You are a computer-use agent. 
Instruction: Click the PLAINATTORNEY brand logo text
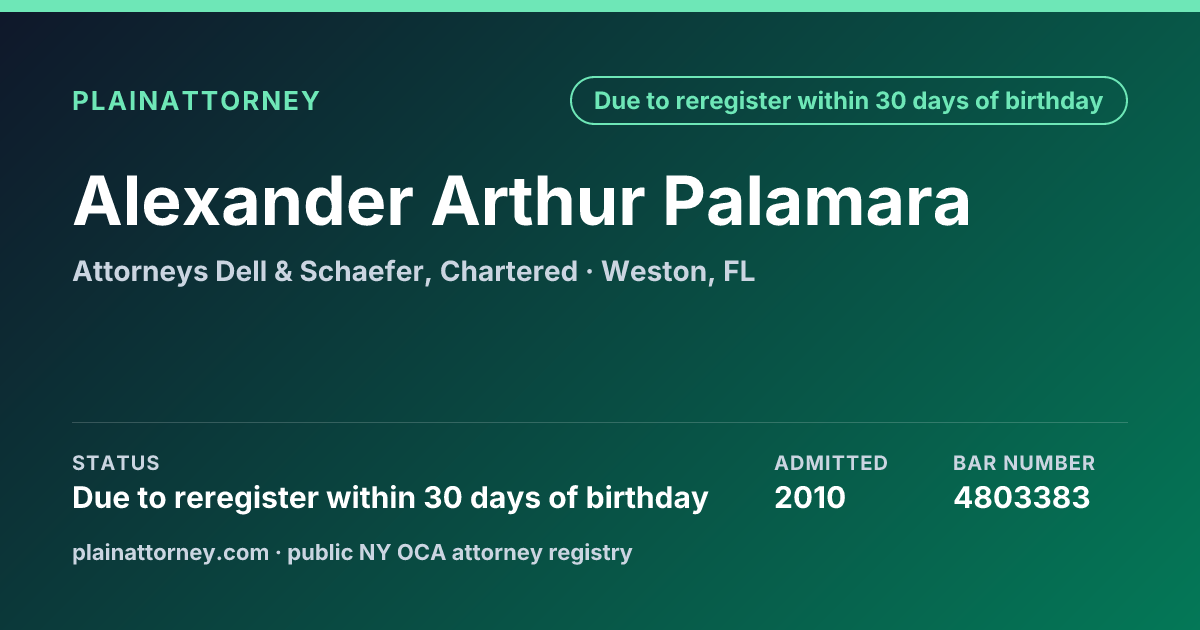tap(196, 101)
